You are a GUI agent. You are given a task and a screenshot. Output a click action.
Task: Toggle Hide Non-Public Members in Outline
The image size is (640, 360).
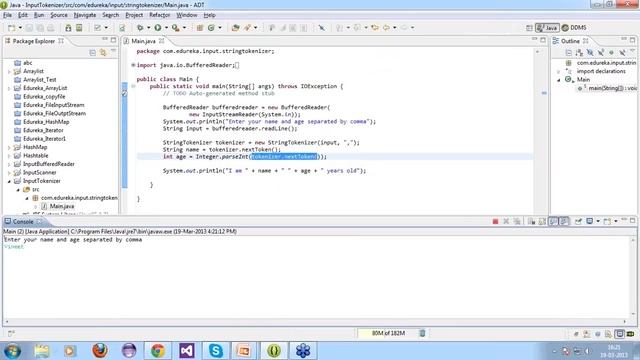[x=611, y=53]
